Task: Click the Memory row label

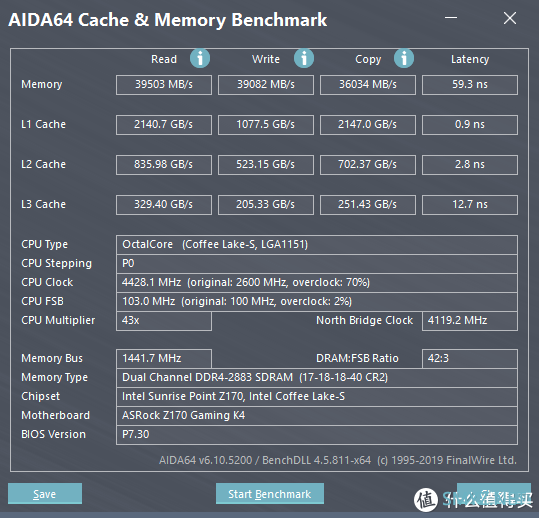Action: pyautogui.click(x=42, y=85)
